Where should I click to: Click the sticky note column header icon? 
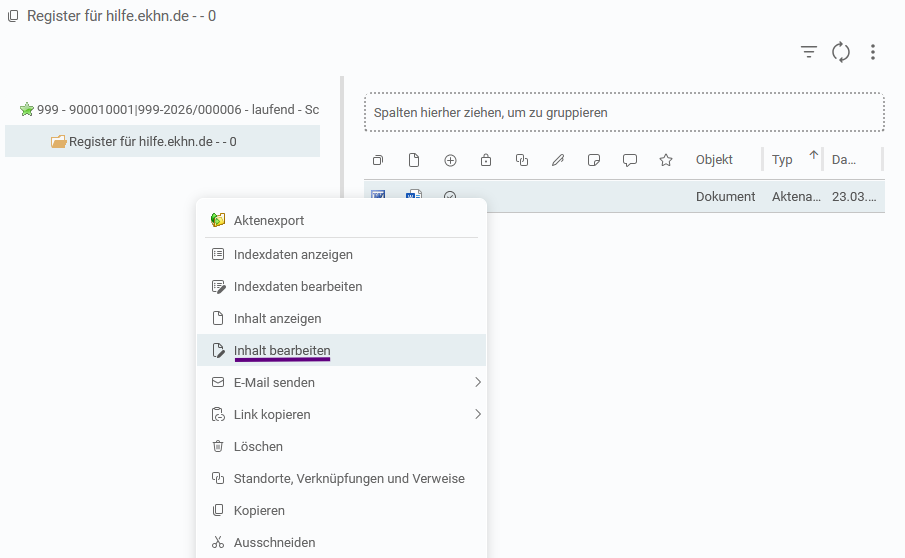594,160
